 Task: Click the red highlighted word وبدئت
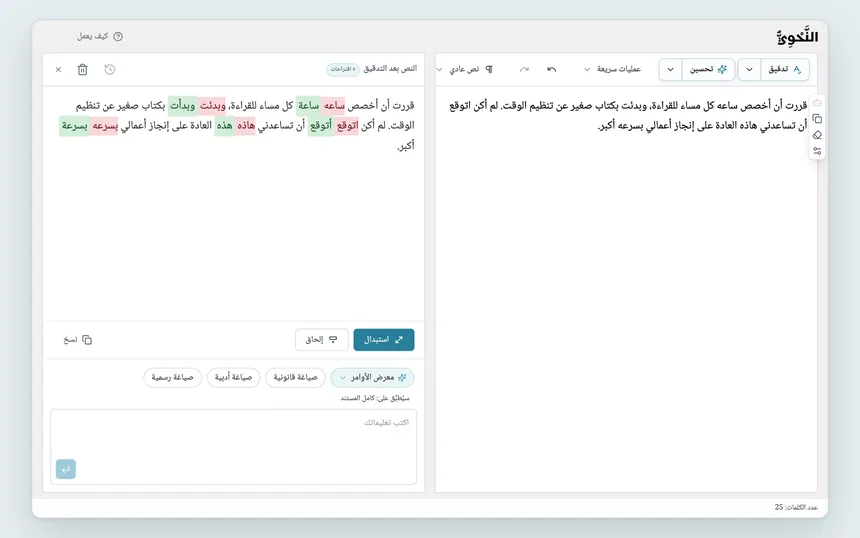pyautogui.click(x=212, y=105)
